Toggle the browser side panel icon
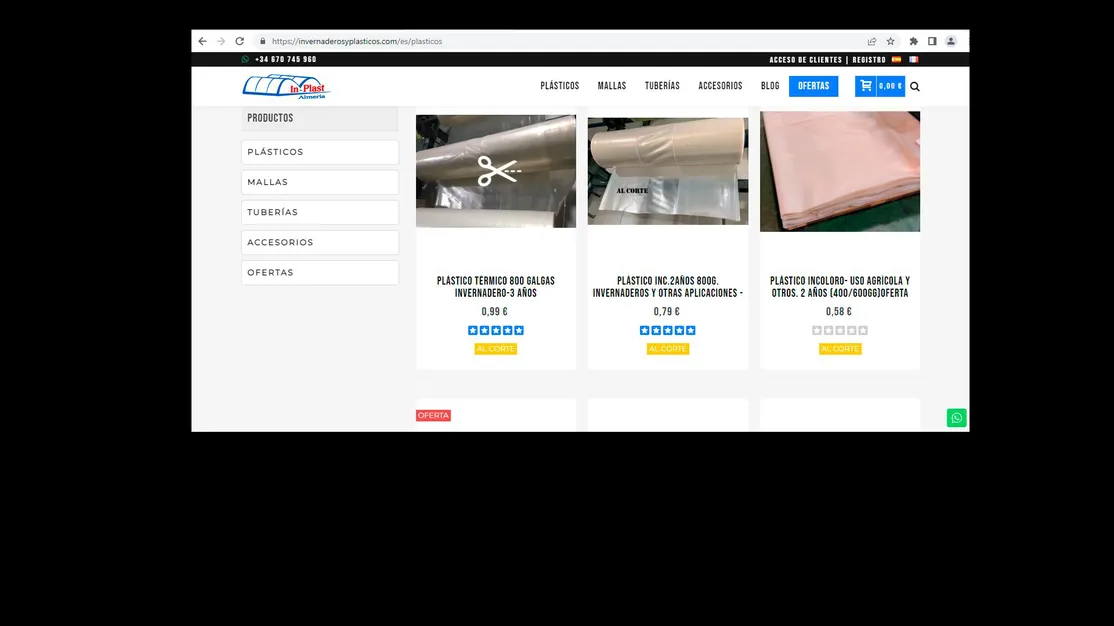The height and width of the screenshot is (626, 1114). pos(932,41)
